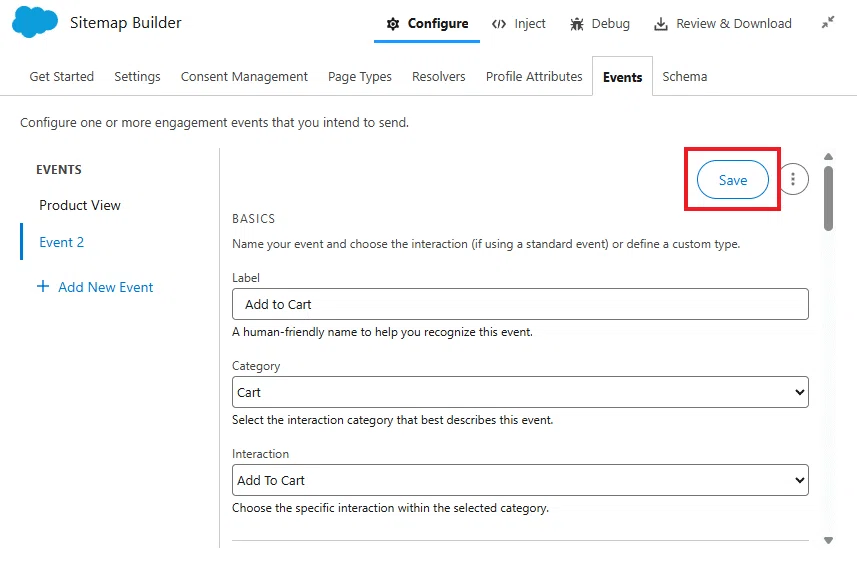The image size is (857, 579).
Task: Select the Get Started tab
Action: (62, 77)
